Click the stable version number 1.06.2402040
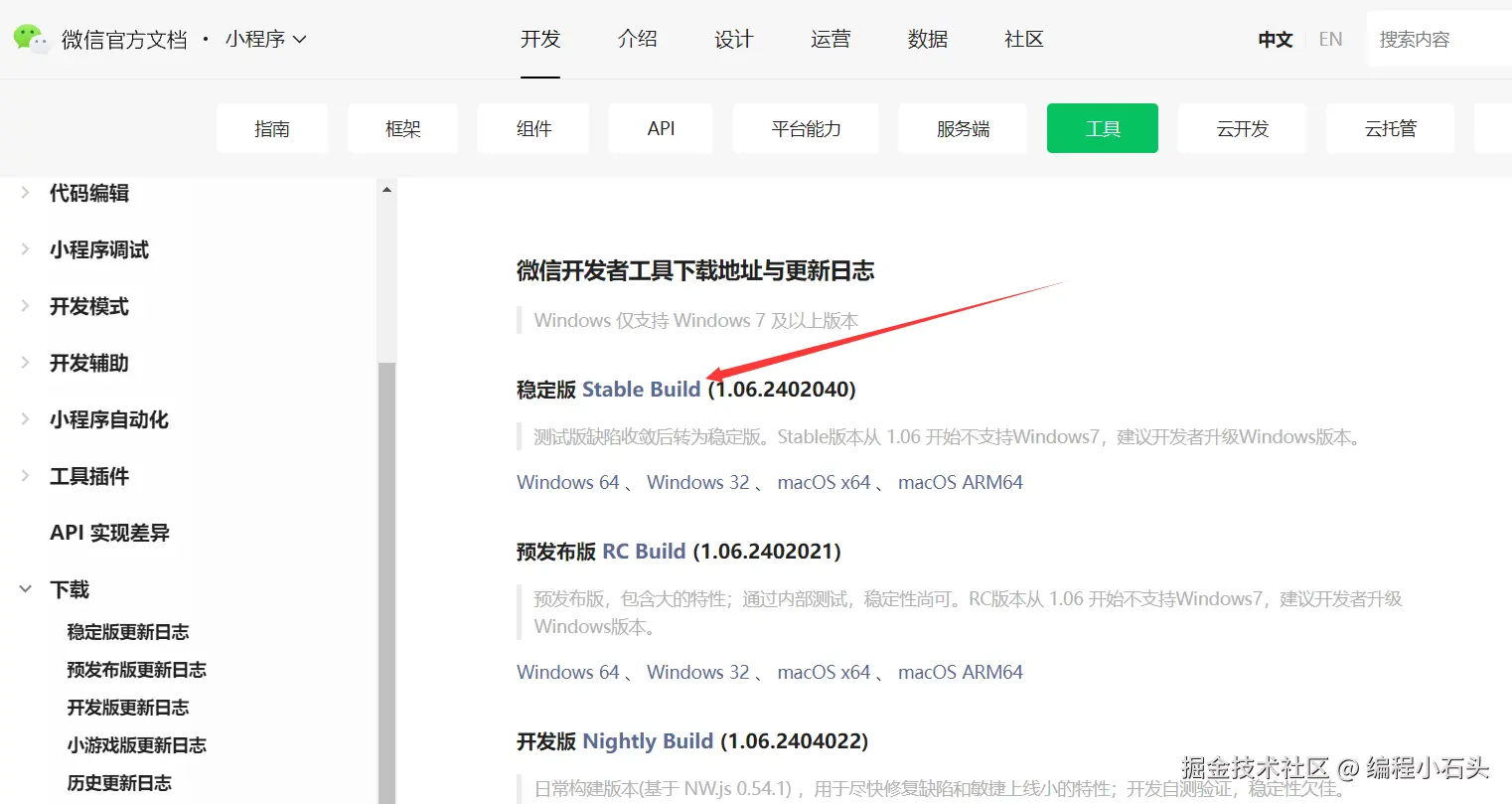The width and height of the screenshot is (1512, 804). (782, 389)
